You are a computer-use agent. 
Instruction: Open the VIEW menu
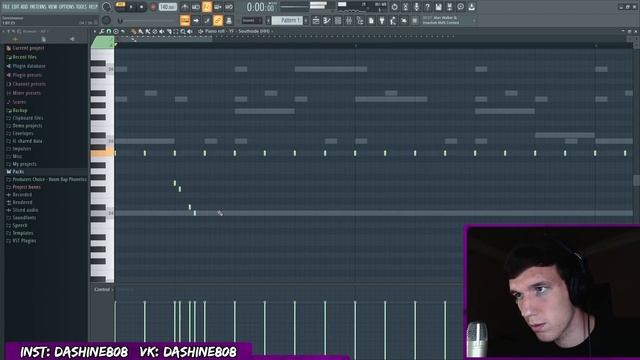click(x=53, y=7)
